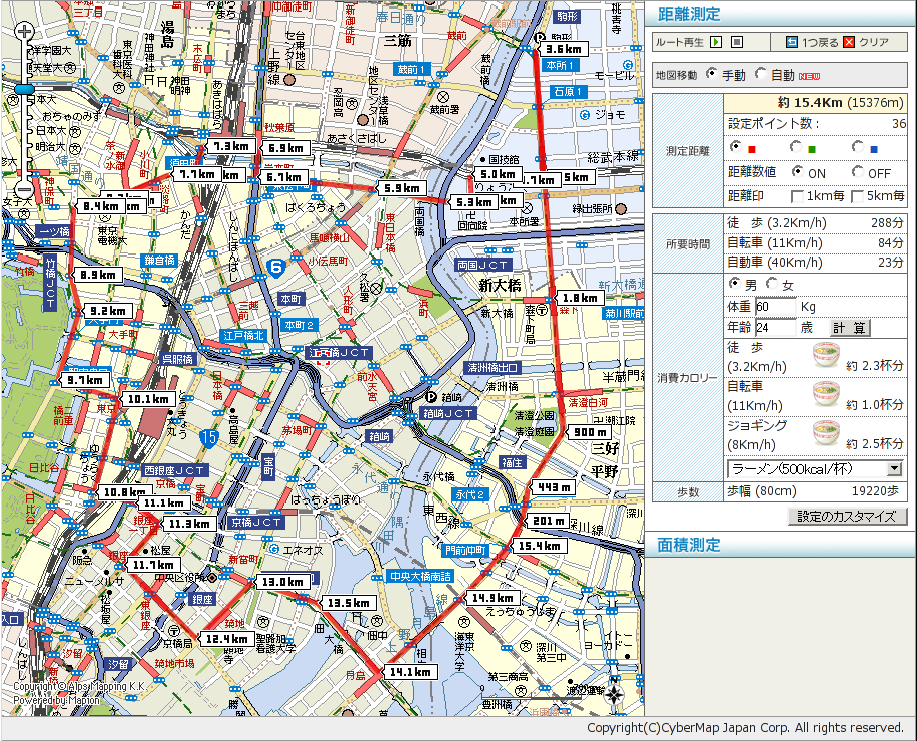
Task: Click the 14.9km route marker
Action: [492, 598]
